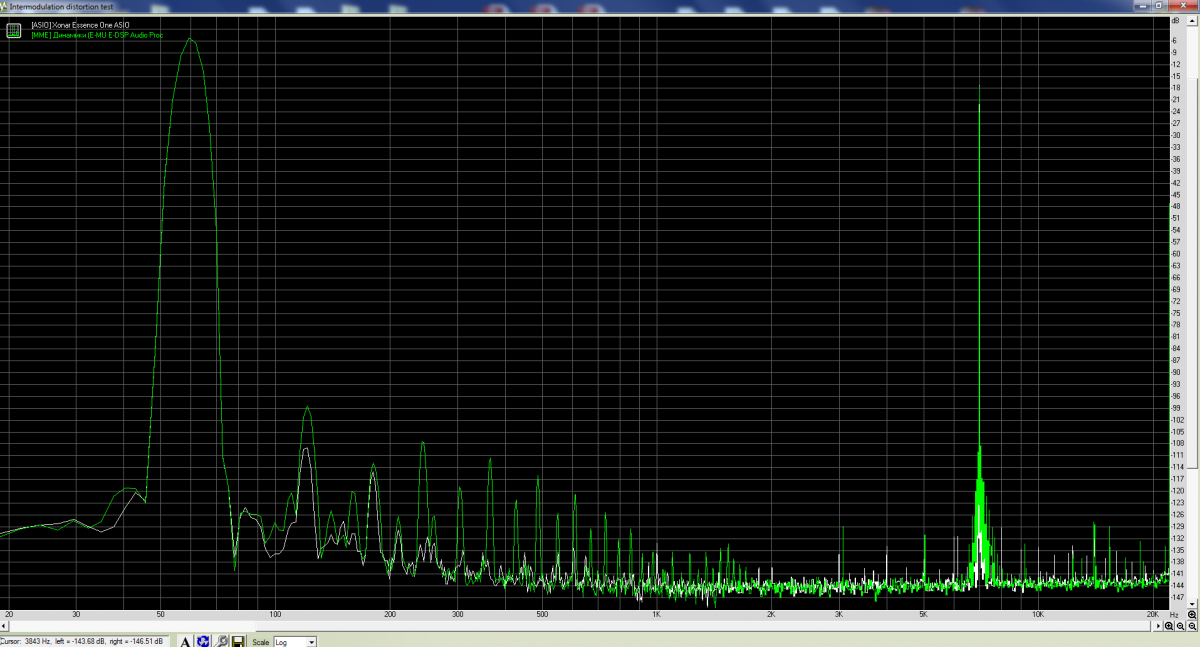
Task: Click the 'Intermodulation distortion test' window title
Action: click(x=62, y=6)
